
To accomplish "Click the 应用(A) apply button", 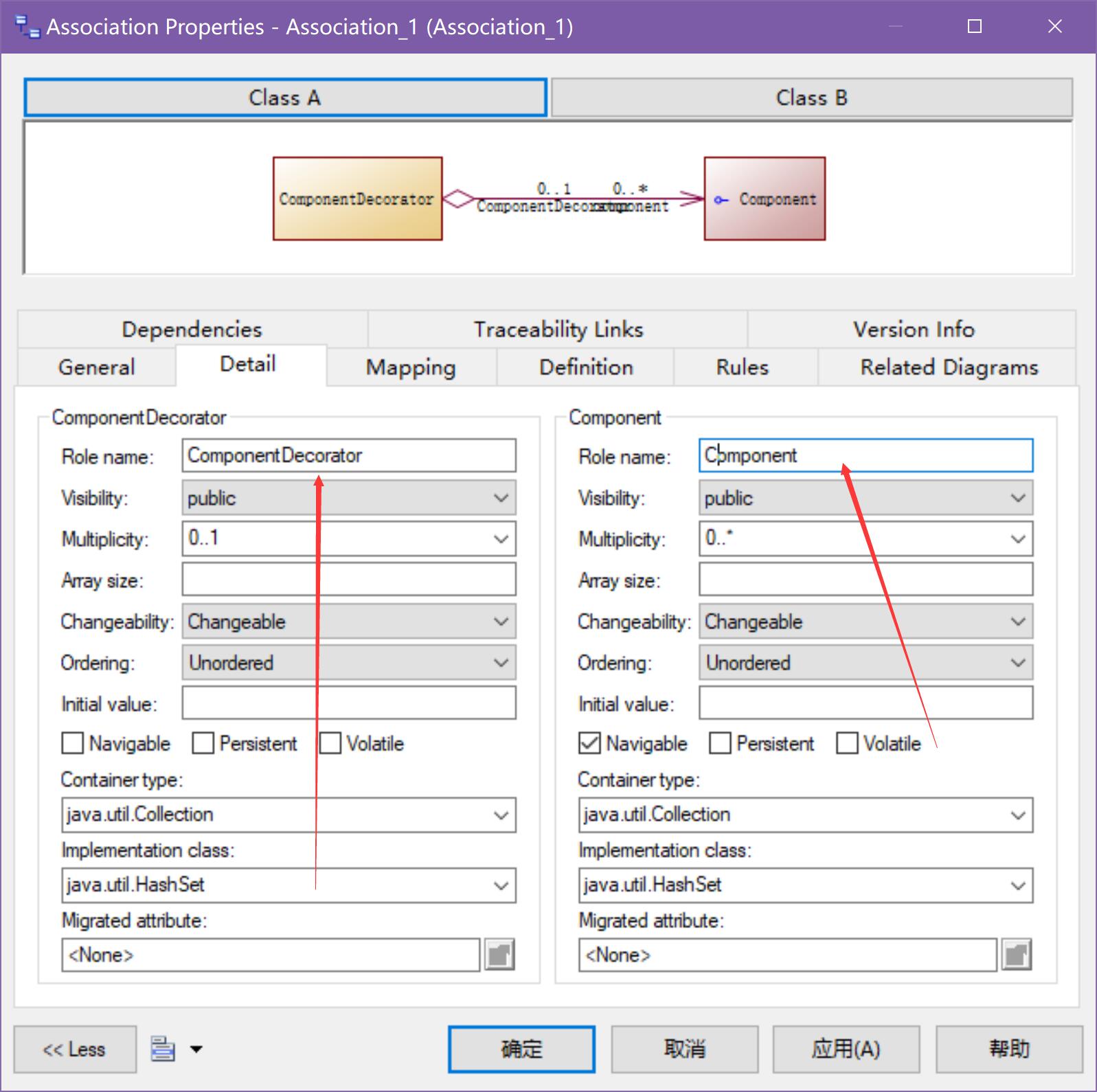I will point(846,1049).
